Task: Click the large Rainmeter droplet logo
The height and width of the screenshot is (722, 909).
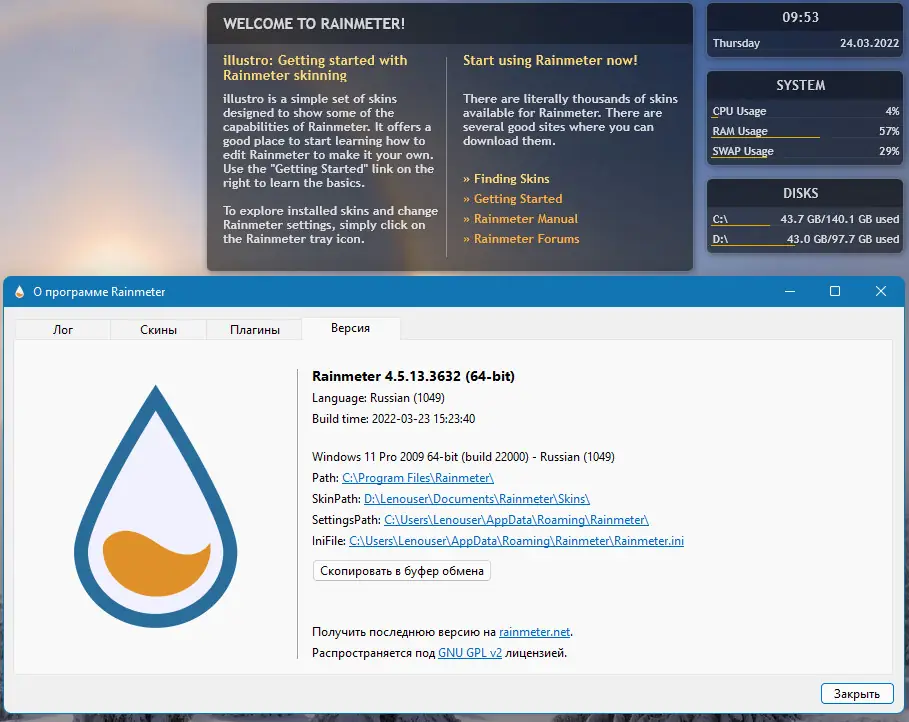Action: (x=155, y=506)
